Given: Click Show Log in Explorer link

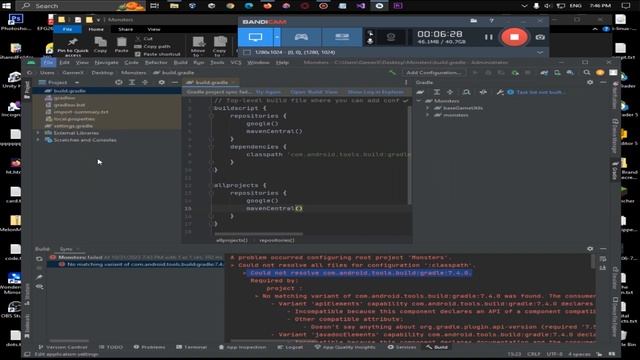Looking at the screenshot, I should pyautogui.click(x=376, y=92).
